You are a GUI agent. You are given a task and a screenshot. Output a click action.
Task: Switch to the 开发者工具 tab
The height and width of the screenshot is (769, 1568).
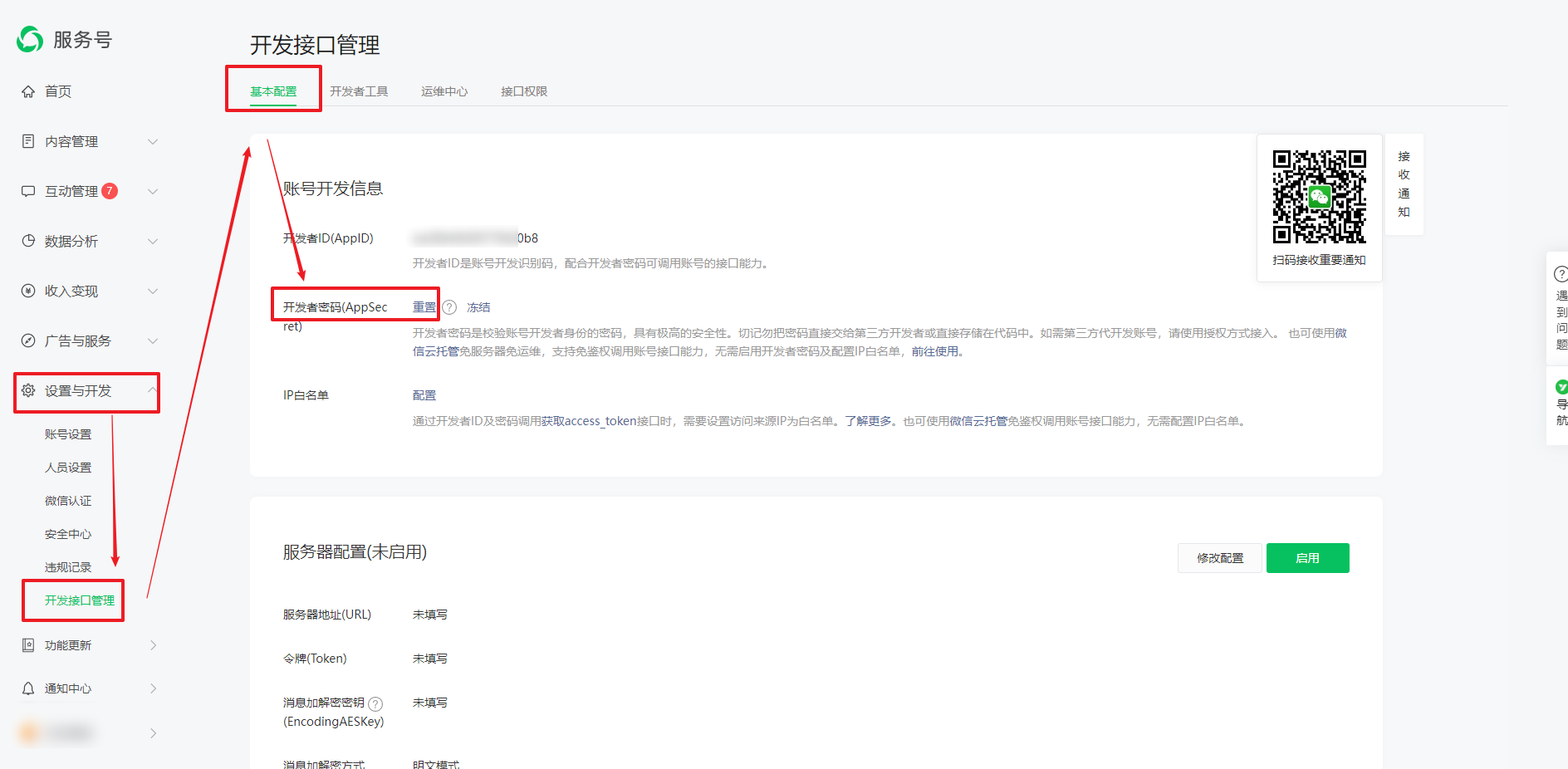point(359,91)
